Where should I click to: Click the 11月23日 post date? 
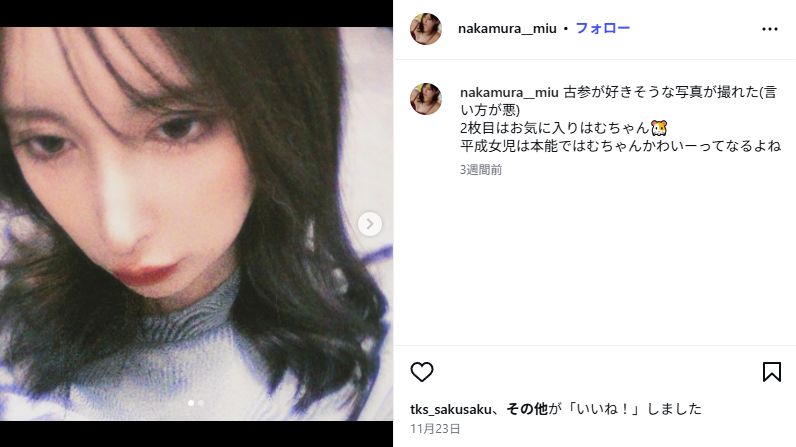tap(435, 429)
